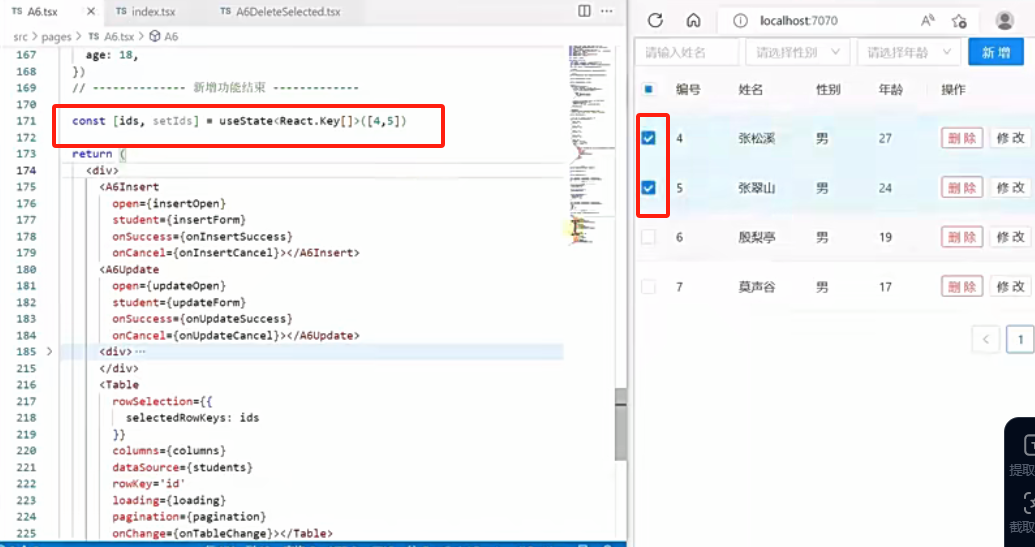1035x547 pixels.
Task: Click the return statement on line 173
Action: [99, 154]
